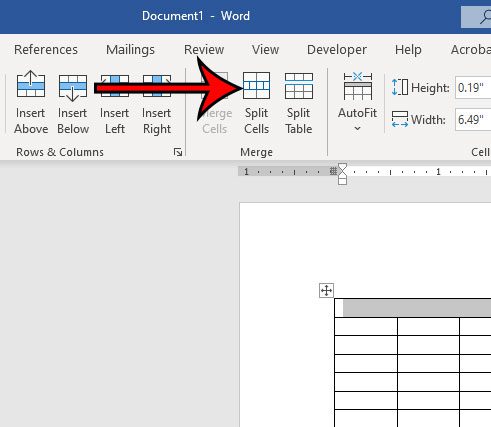Click the Insert Above button
491x427 pixels.
(x=31, y=102)
